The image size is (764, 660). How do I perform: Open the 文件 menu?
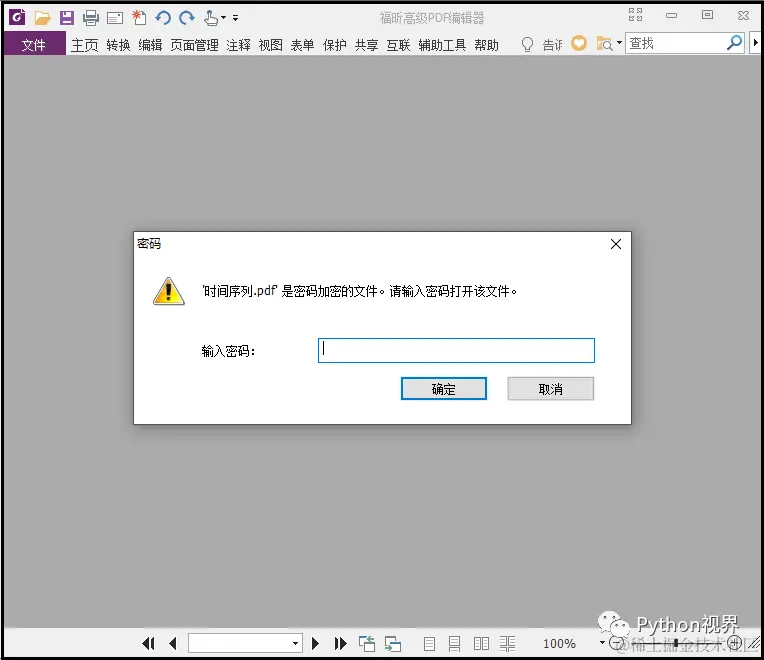[34, 45]
